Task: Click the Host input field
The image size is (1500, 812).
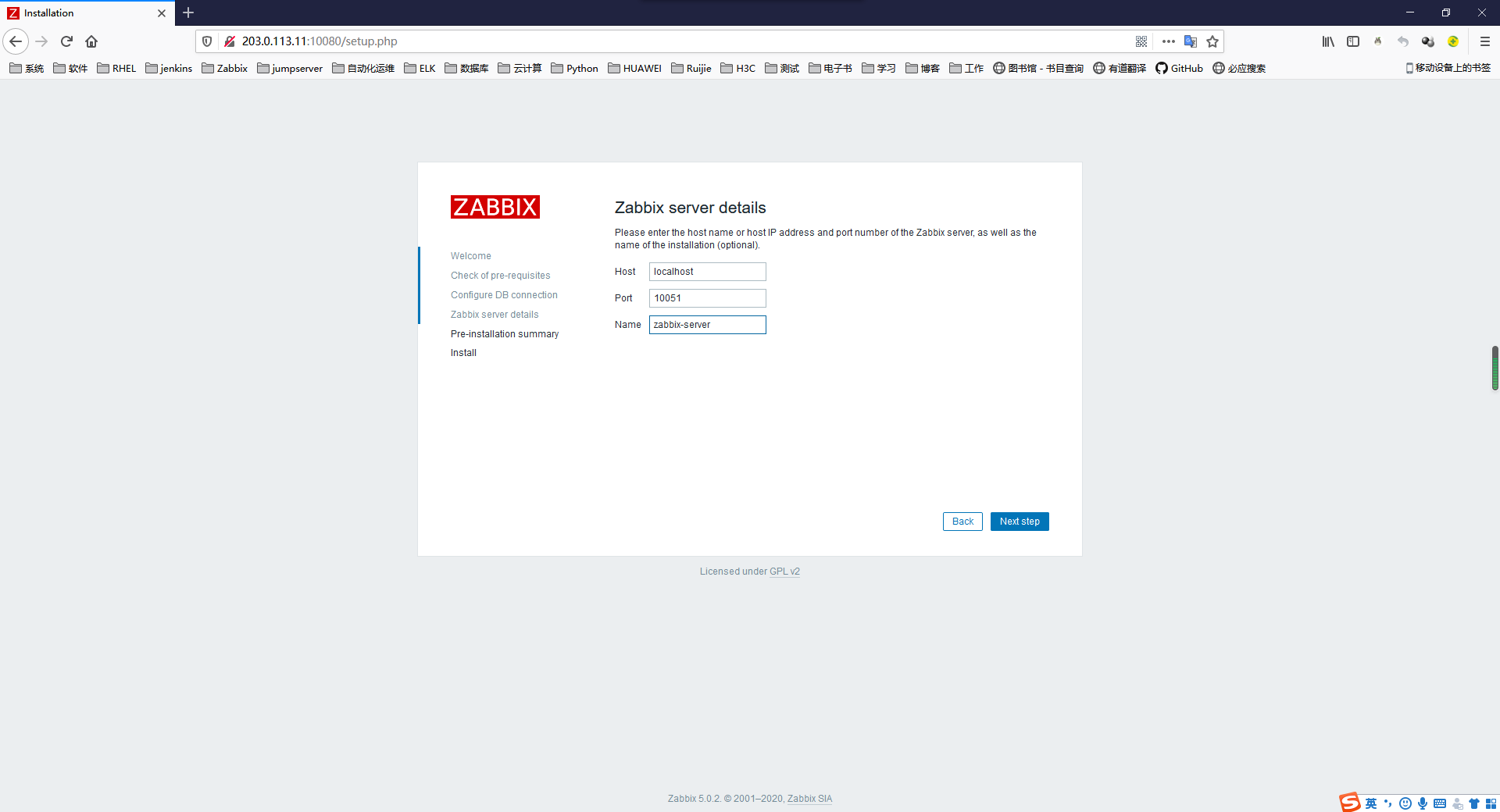Action: tap(707, 272)
